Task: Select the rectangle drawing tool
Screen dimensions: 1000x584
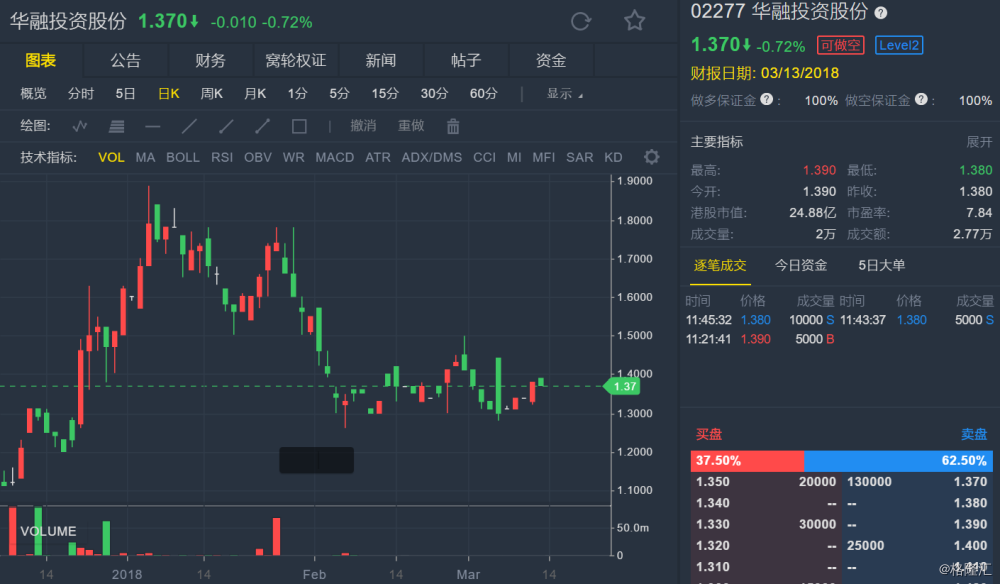Action: click(x=299, y=126)
